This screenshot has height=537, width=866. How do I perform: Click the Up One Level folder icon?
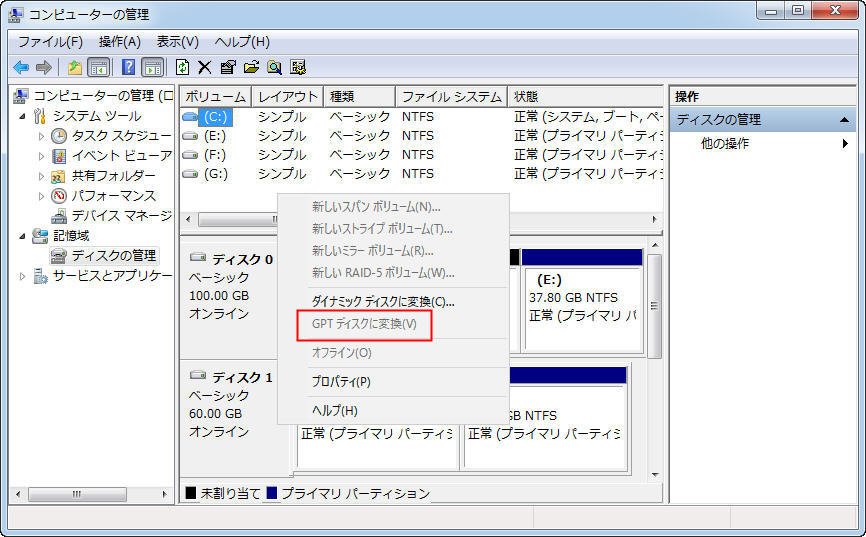(74, 67)
